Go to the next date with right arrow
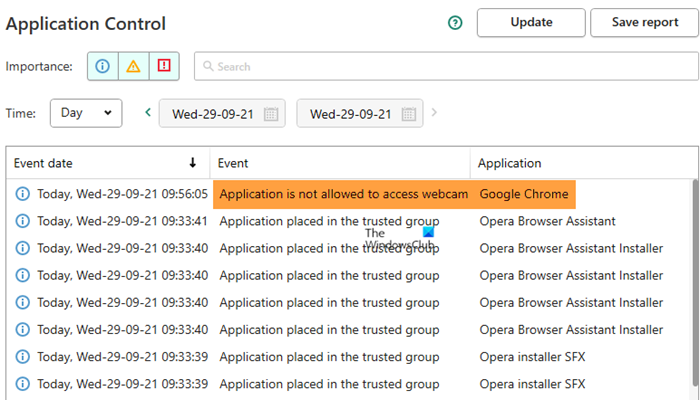The height and width of the screenshot is (400, 700). point(434,113)
